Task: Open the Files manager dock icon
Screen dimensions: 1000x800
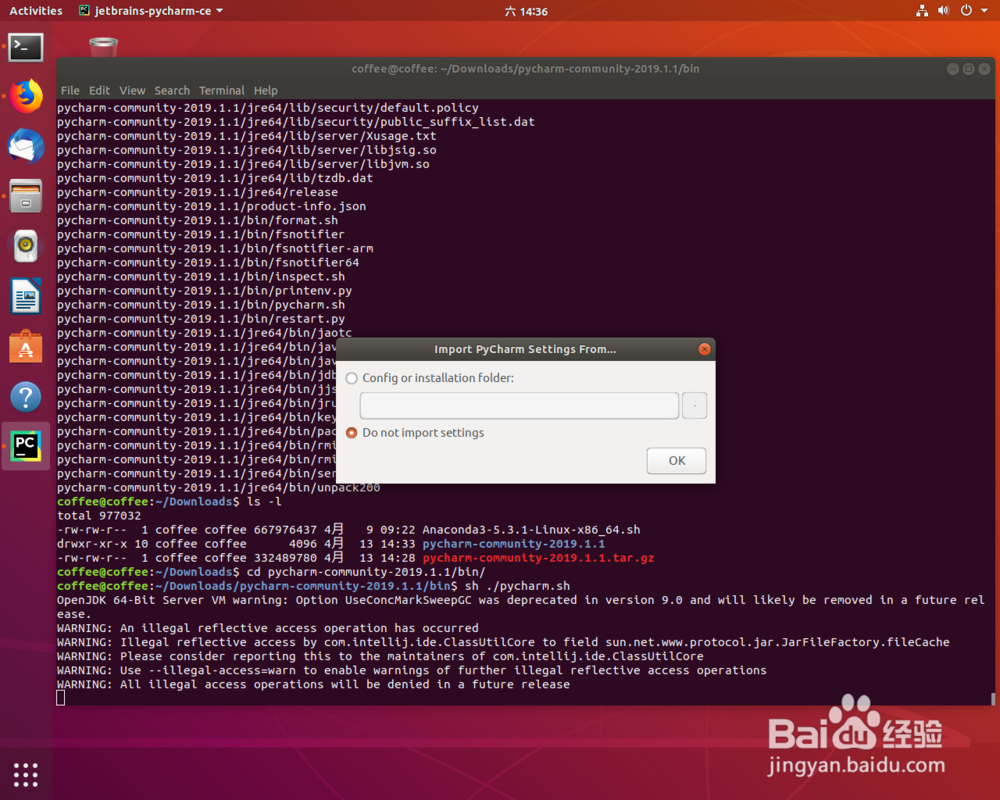Action: tap(26, 196)
